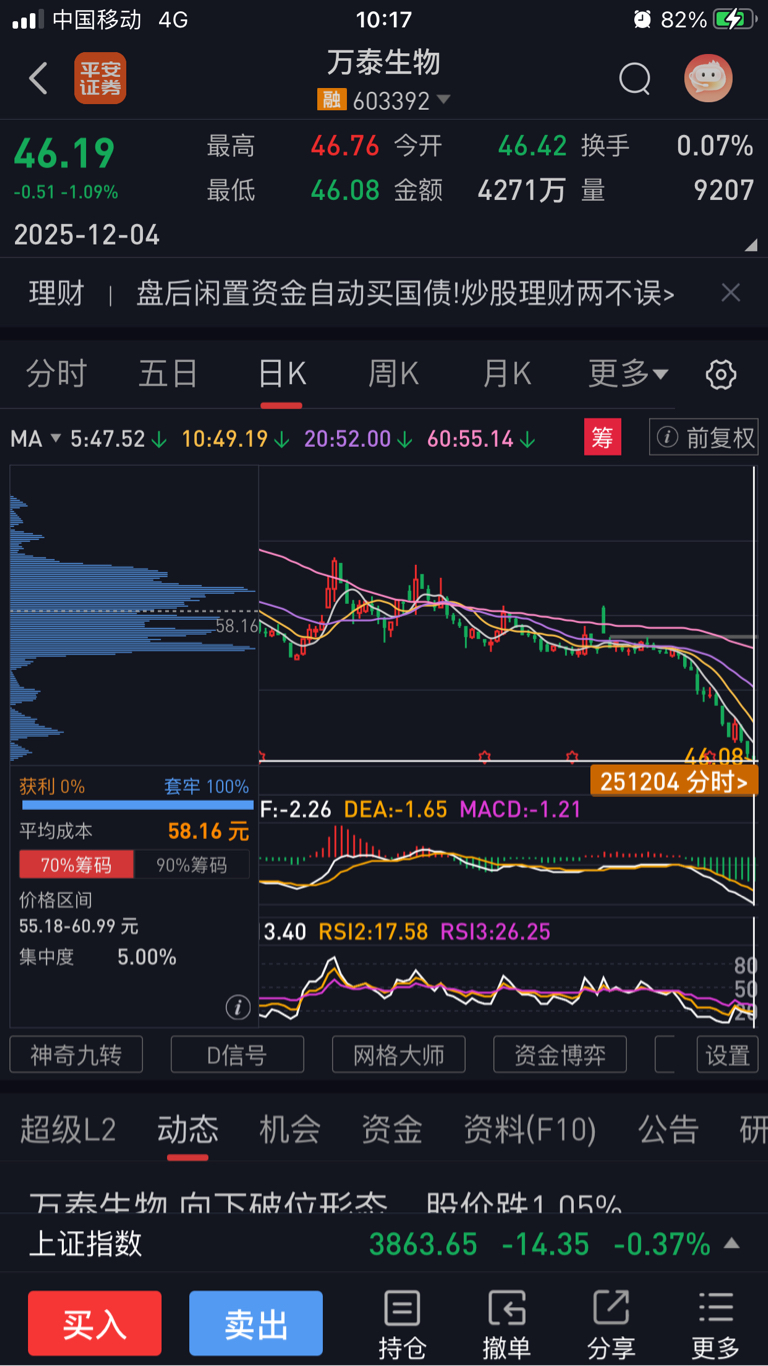Open the 251204 分时 orange button
Image resolution: width=768 pixels, height=1366 pixels.
674,781
